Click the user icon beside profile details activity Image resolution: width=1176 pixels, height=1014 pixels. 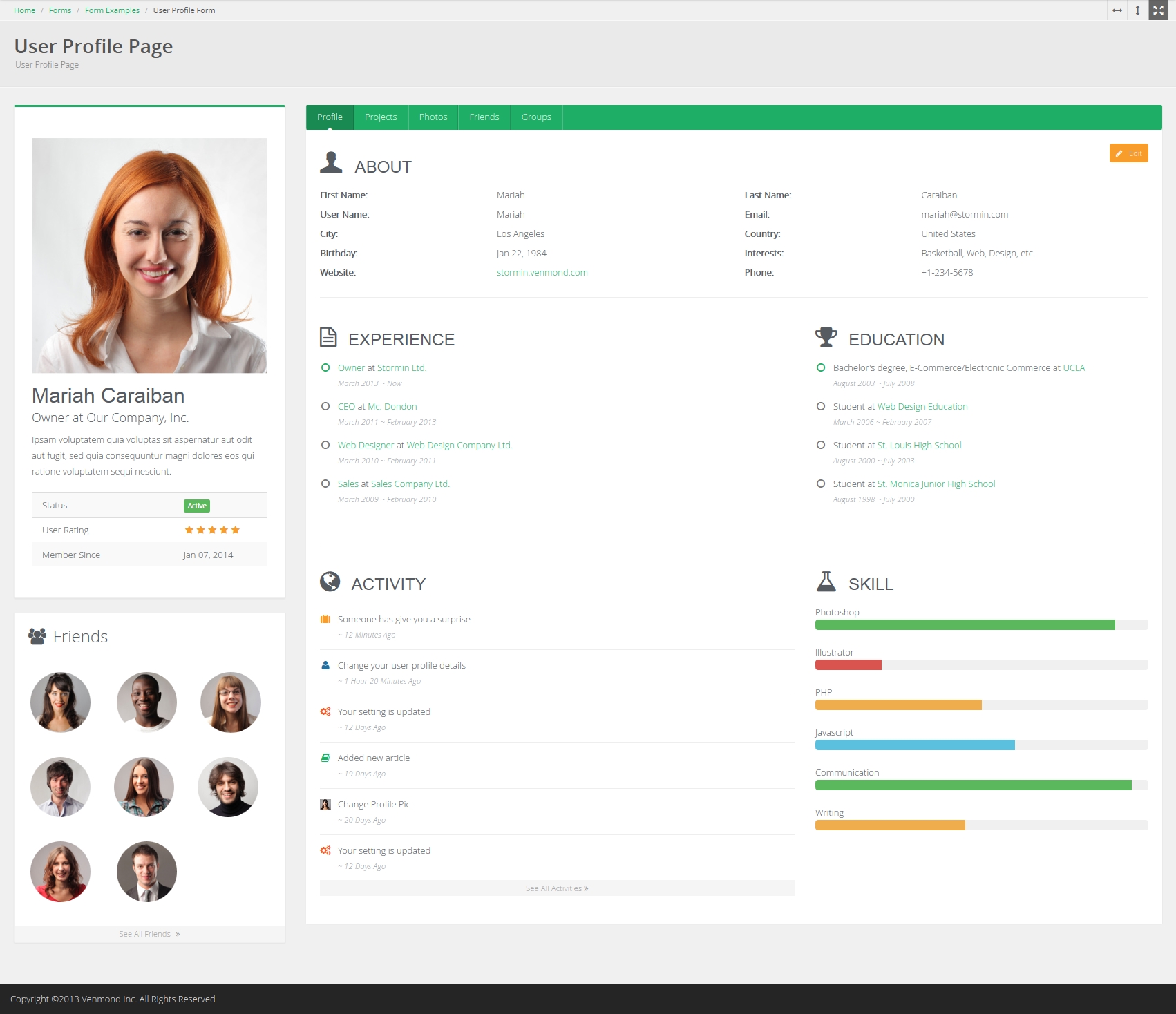point(325,666)
